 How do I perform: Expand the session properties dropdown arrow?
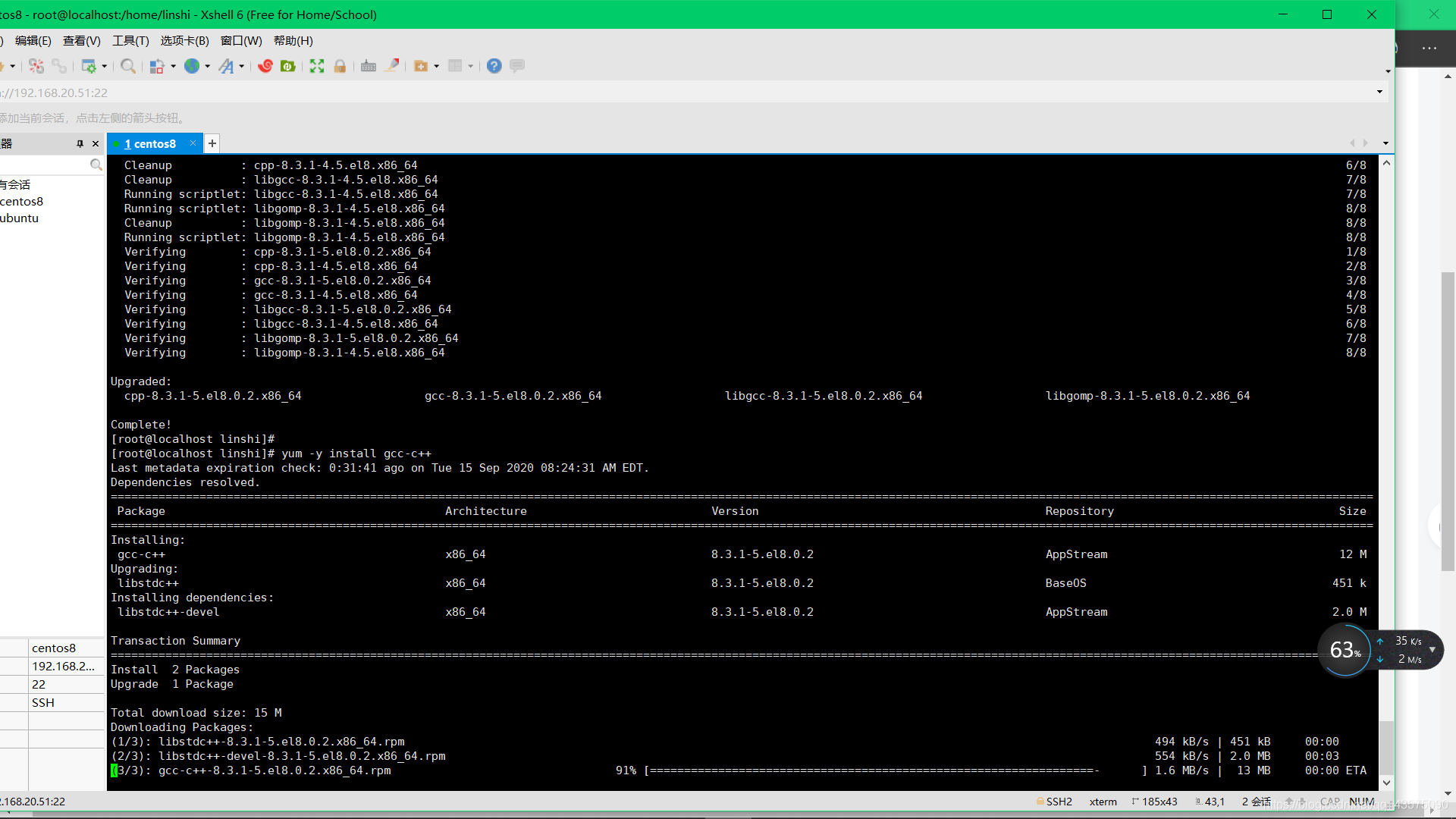click(105, 66)
